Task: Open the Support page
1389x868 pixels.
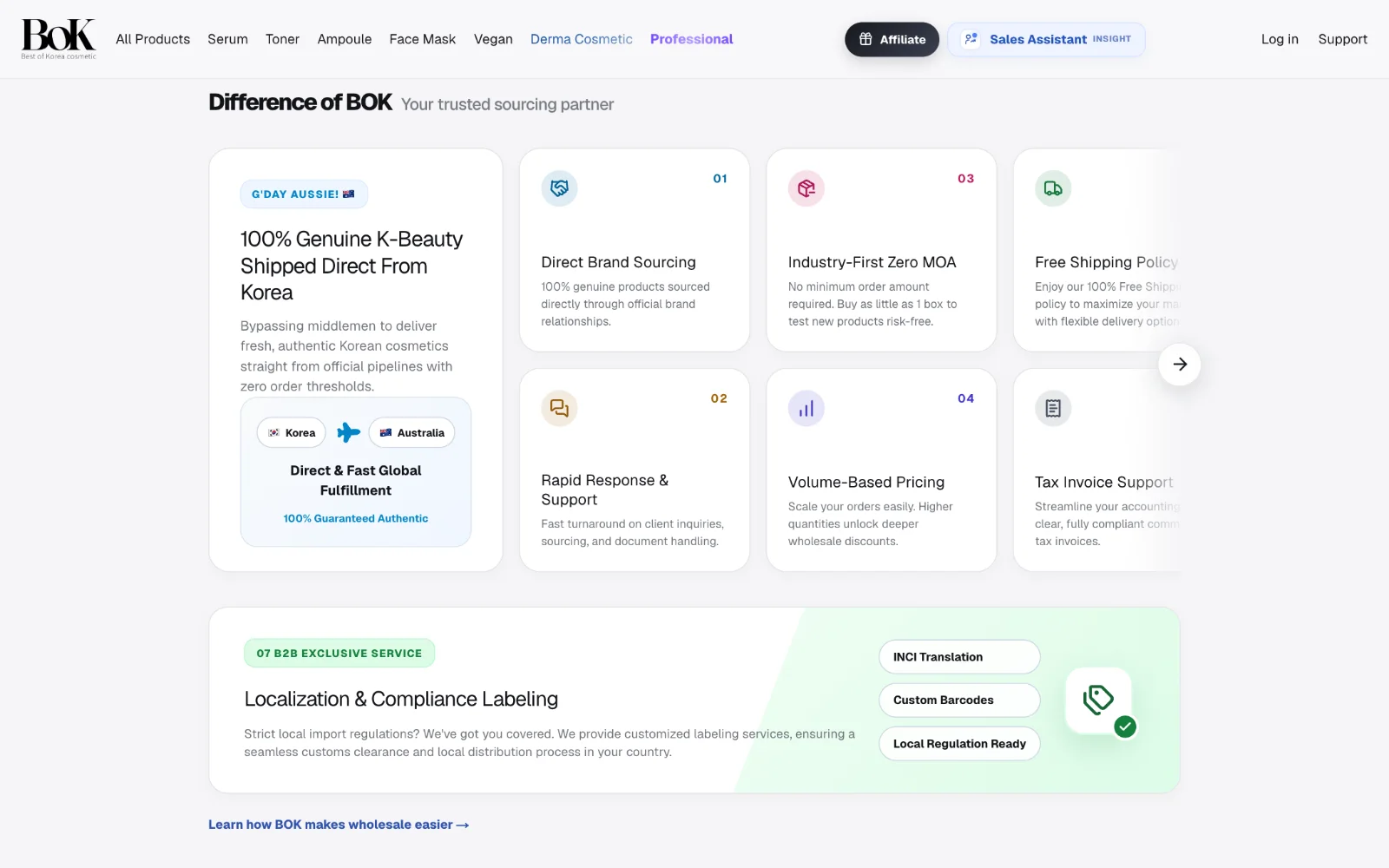Action: [1342, 39]
